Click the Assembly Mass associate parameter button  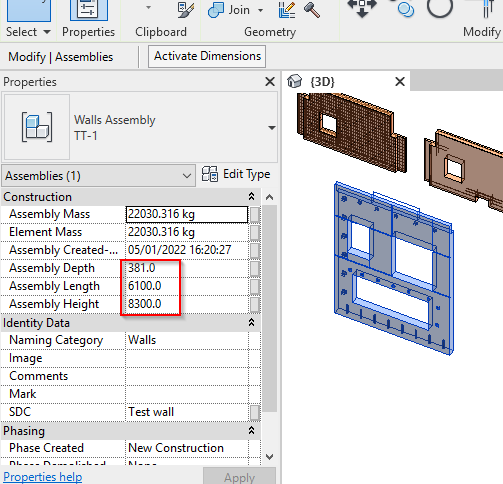pos(255,214)
